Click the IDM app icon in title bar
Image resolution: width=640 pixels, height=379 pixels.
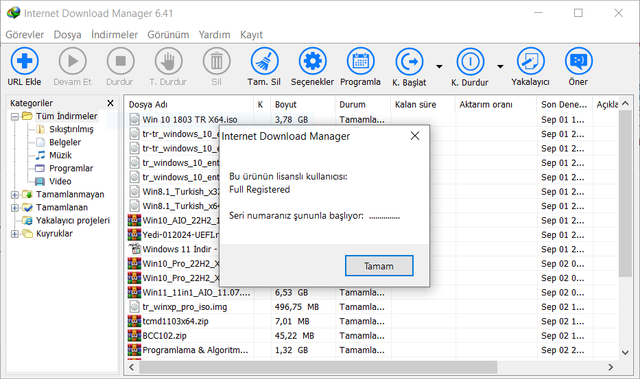point(13,13)
